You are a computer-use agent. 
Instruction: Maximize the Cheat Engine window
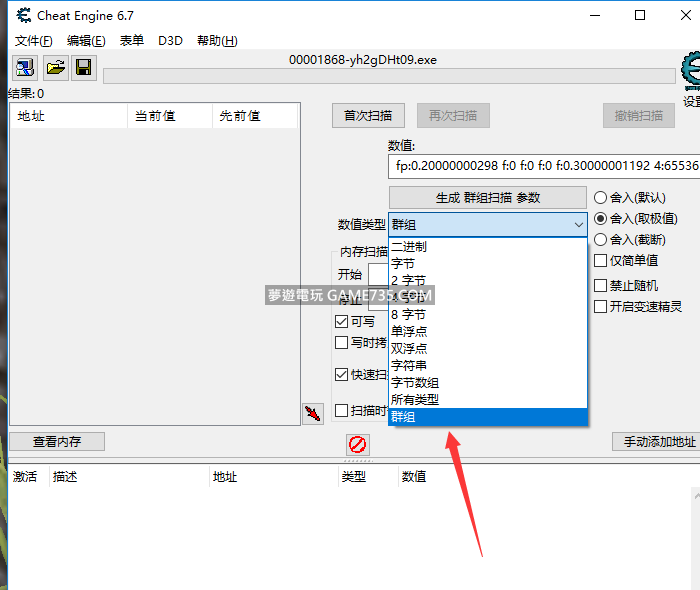tap(640, 15)
